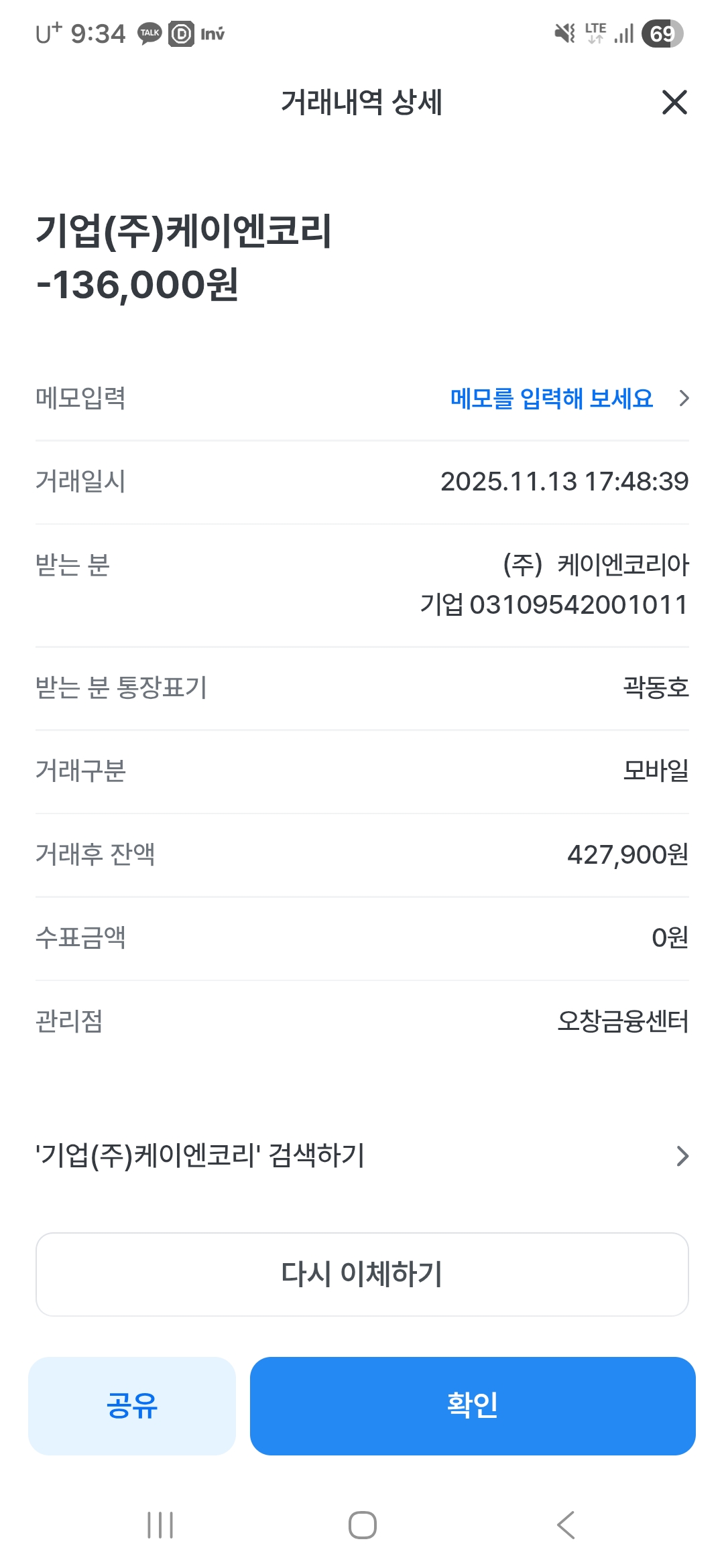Tap the 거래일시 date and time value

coord(564,482)
